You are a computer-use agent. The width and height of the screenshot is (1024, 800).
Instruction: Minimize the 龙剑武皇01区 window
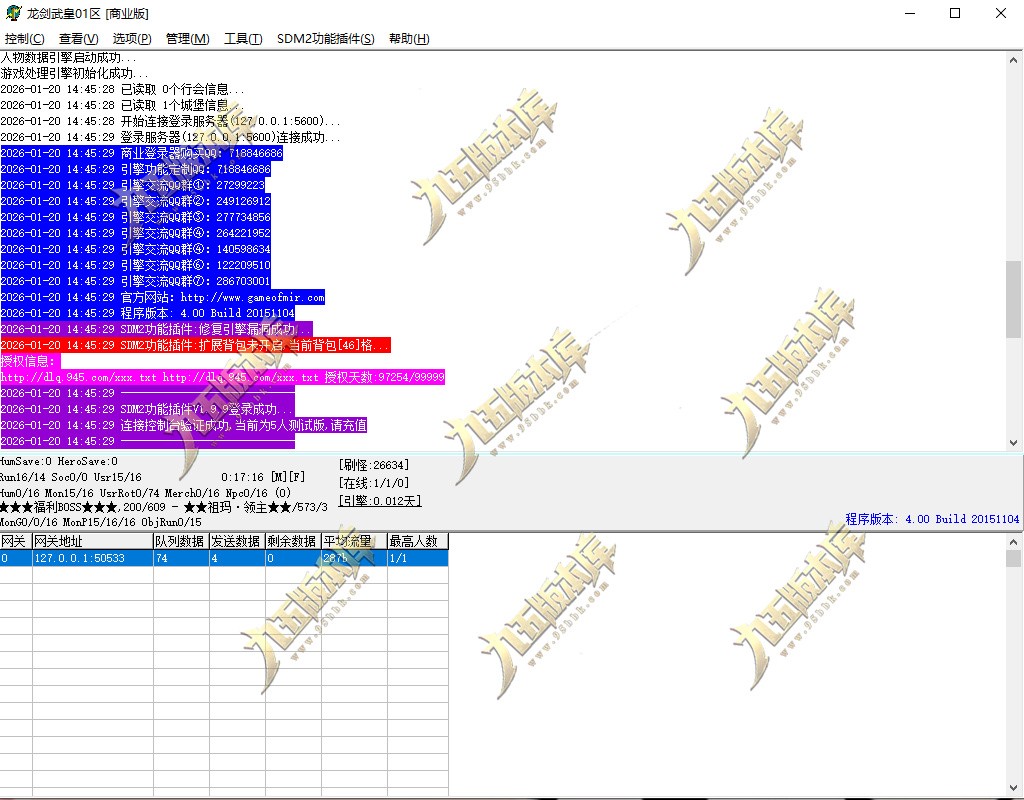pos(910,13)
